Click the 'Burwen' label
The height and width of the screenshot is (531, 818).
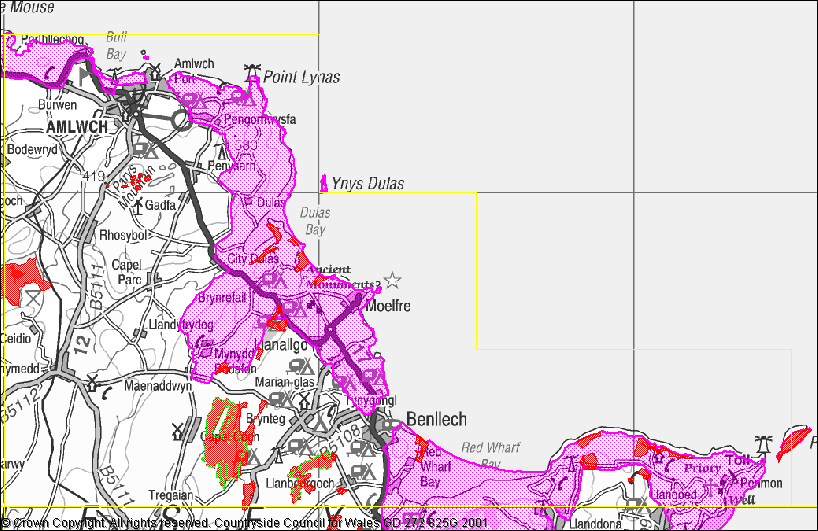[57, 105]
